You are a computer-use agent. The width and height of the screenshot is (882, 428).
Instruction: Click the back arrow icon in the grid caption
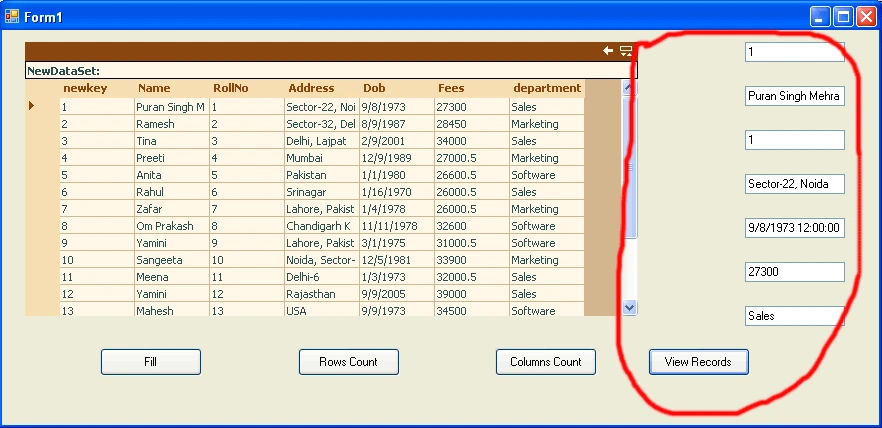(608, 51)
